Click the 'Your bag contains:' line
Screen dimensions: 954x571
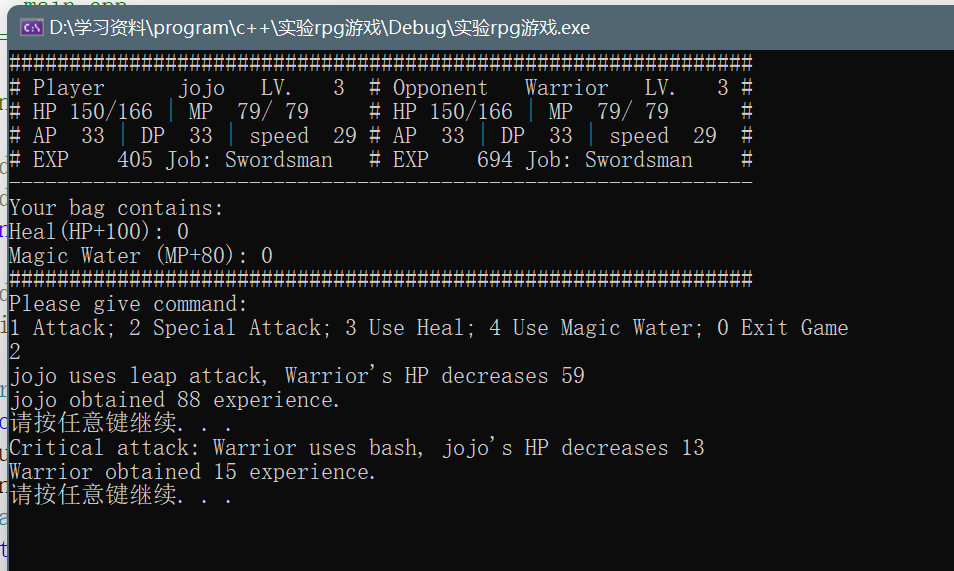click(x=116, y=208)
